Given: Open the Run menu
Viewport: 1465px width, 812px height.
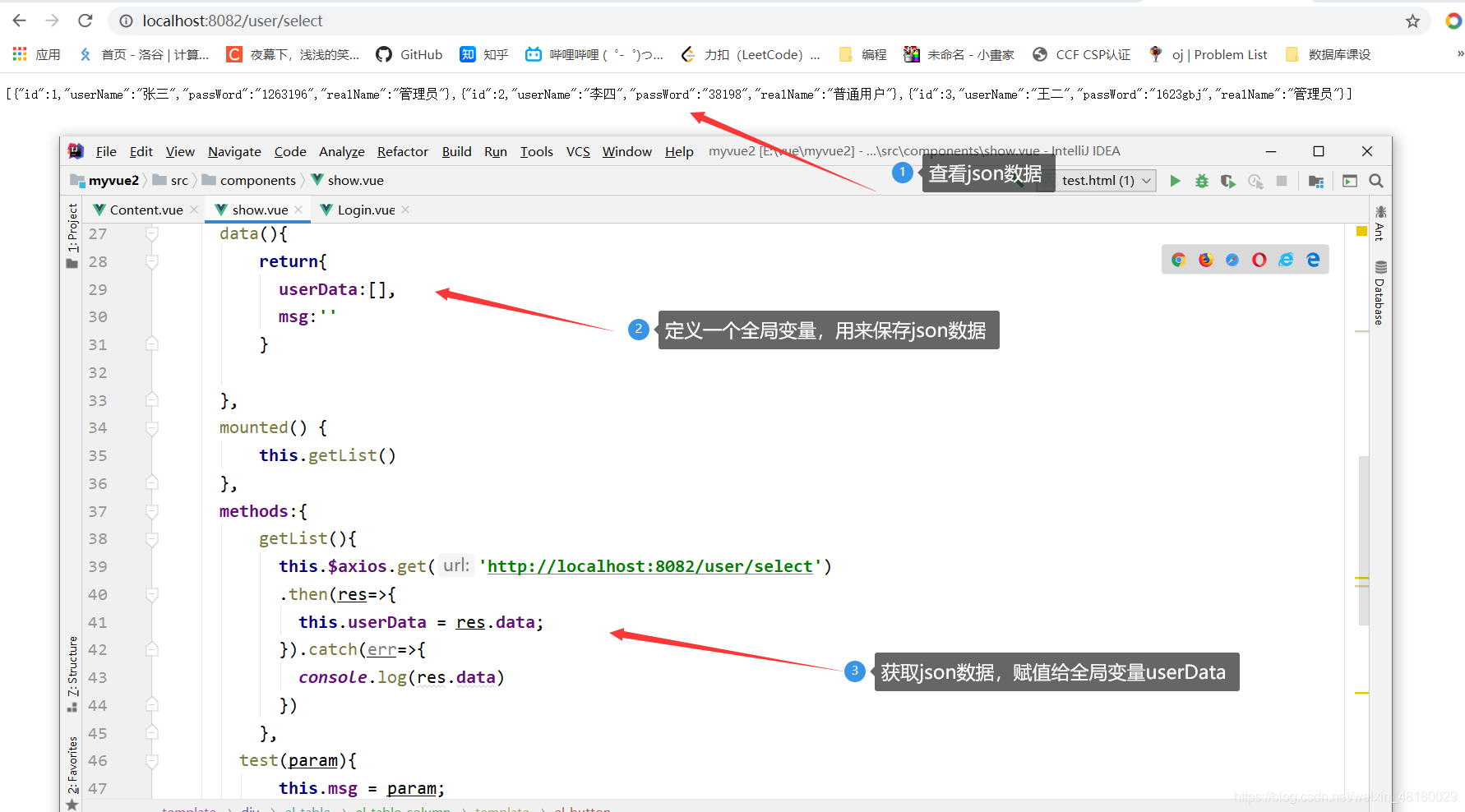Looking at the screenshot, I should point(496,151).
